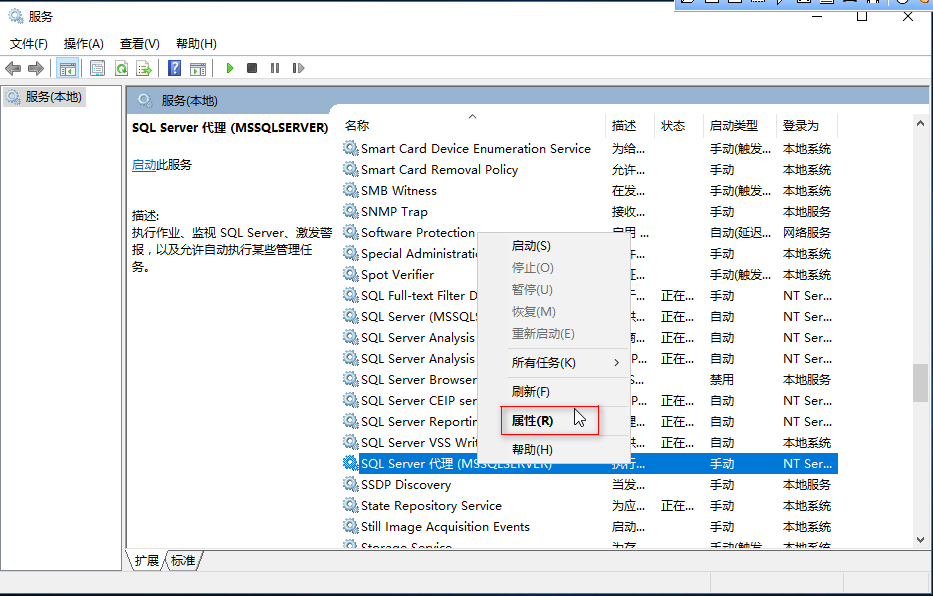933x596 pixels.
Task: Start service with green play icon
Action: pos(230,68)
